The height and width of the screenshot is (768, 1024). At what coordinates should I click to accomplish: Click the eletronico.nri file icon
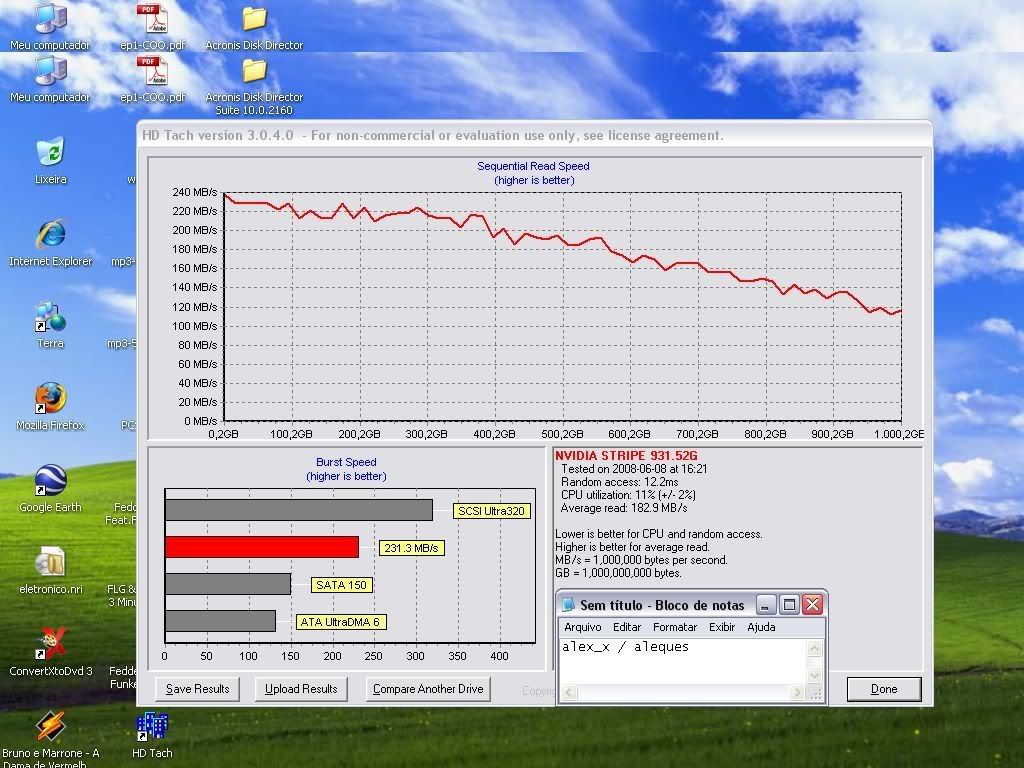point(50,563)
